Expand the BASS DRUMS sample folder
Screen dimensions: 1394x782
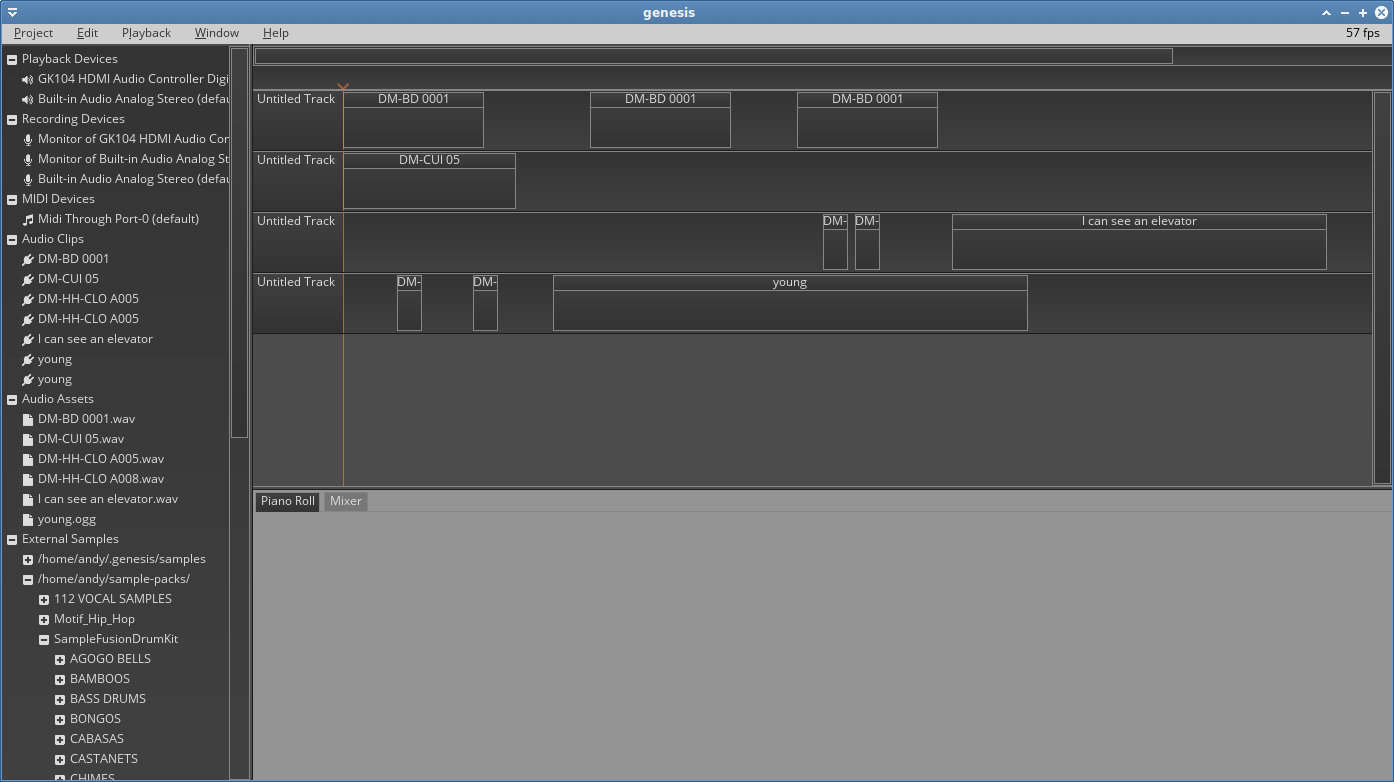[x=58, y=699]
